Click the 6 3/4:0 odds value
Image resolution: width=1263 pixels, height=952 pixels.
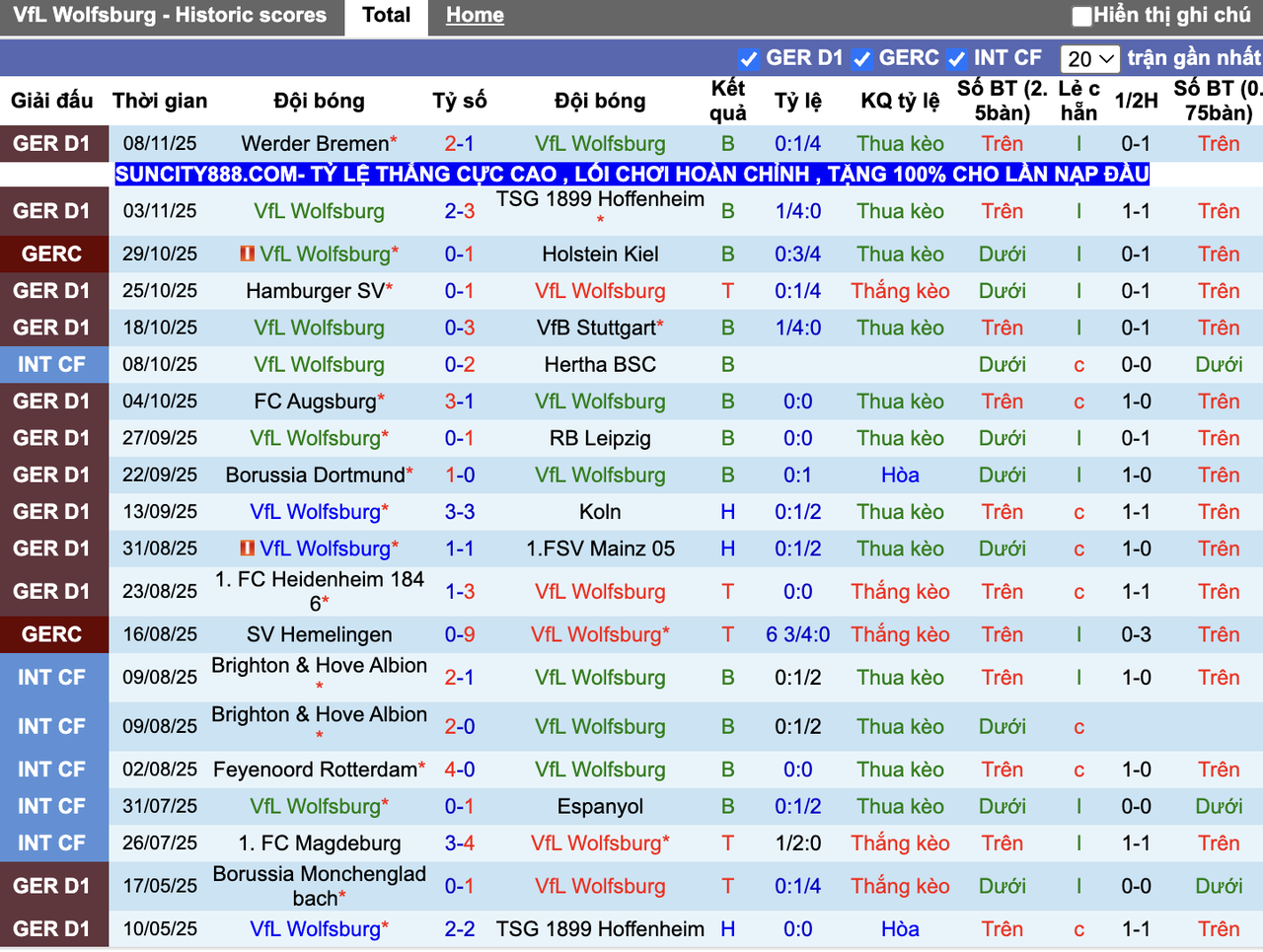click(x=797, y=634)
